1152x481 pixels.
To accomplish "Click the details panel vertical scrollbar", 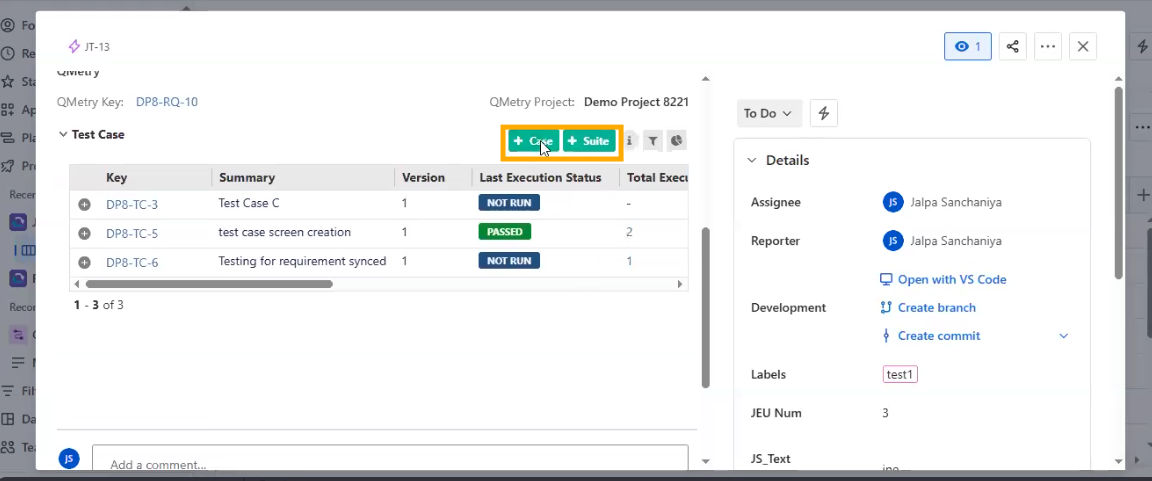I will pos(1119,182).
